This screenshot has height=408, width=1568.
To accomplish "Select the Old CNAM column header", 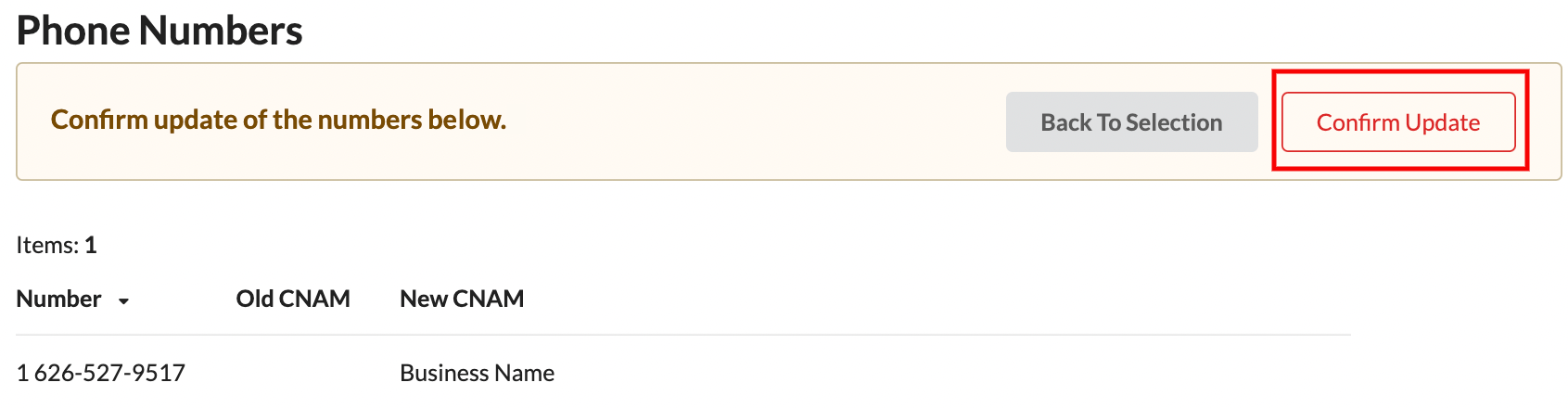I will point(293,299).
